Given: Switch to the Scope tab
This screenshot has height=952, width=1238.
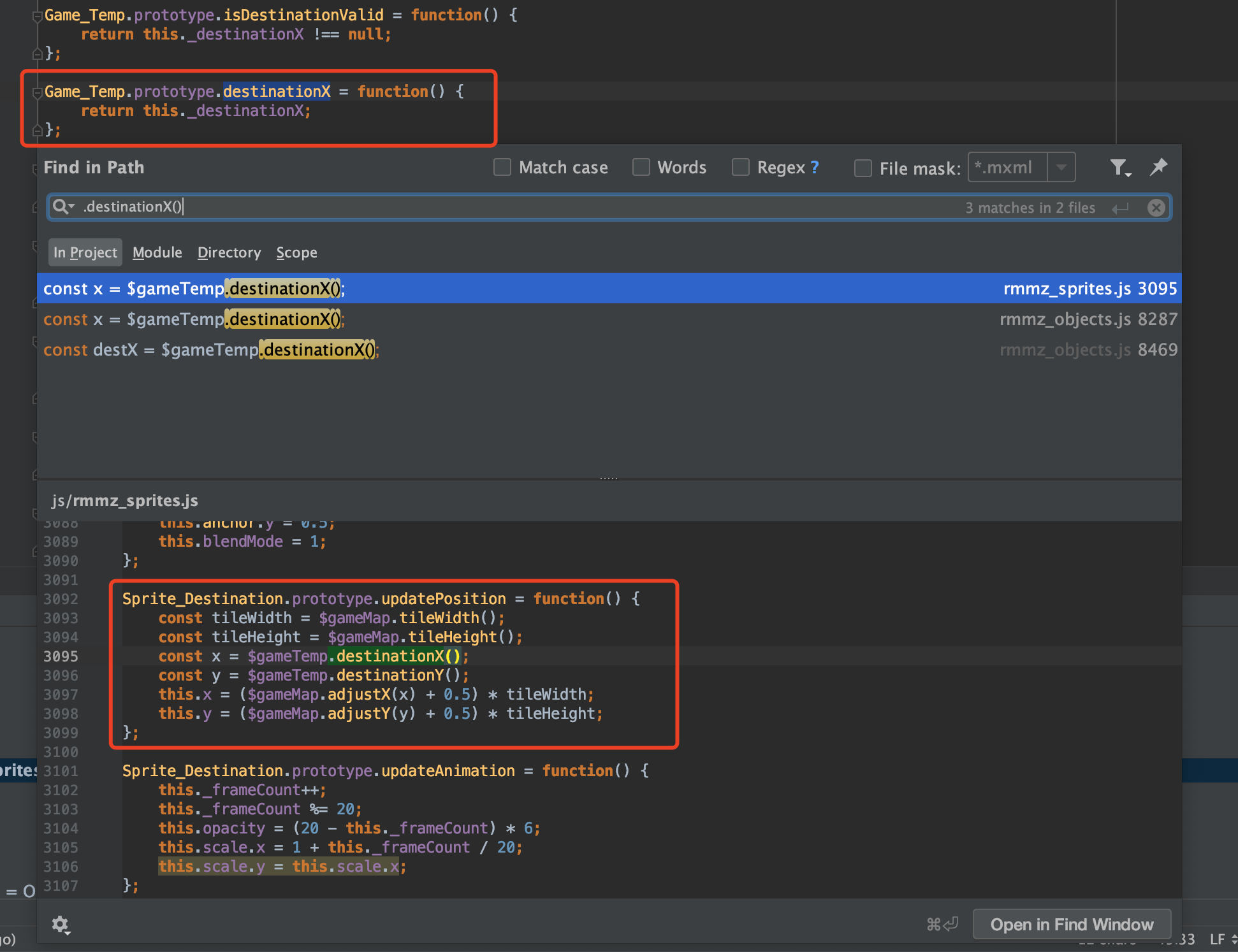Looking at the screenshot, I should point(296,252).
